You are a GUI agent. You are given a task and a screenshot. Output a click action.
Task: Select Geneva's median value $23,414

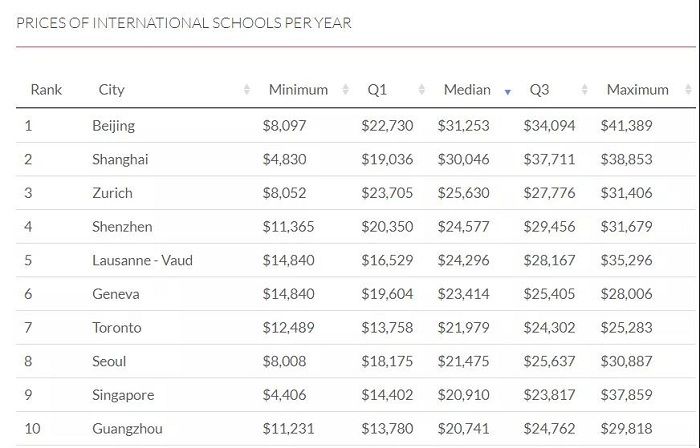click(x=463, y=294)
